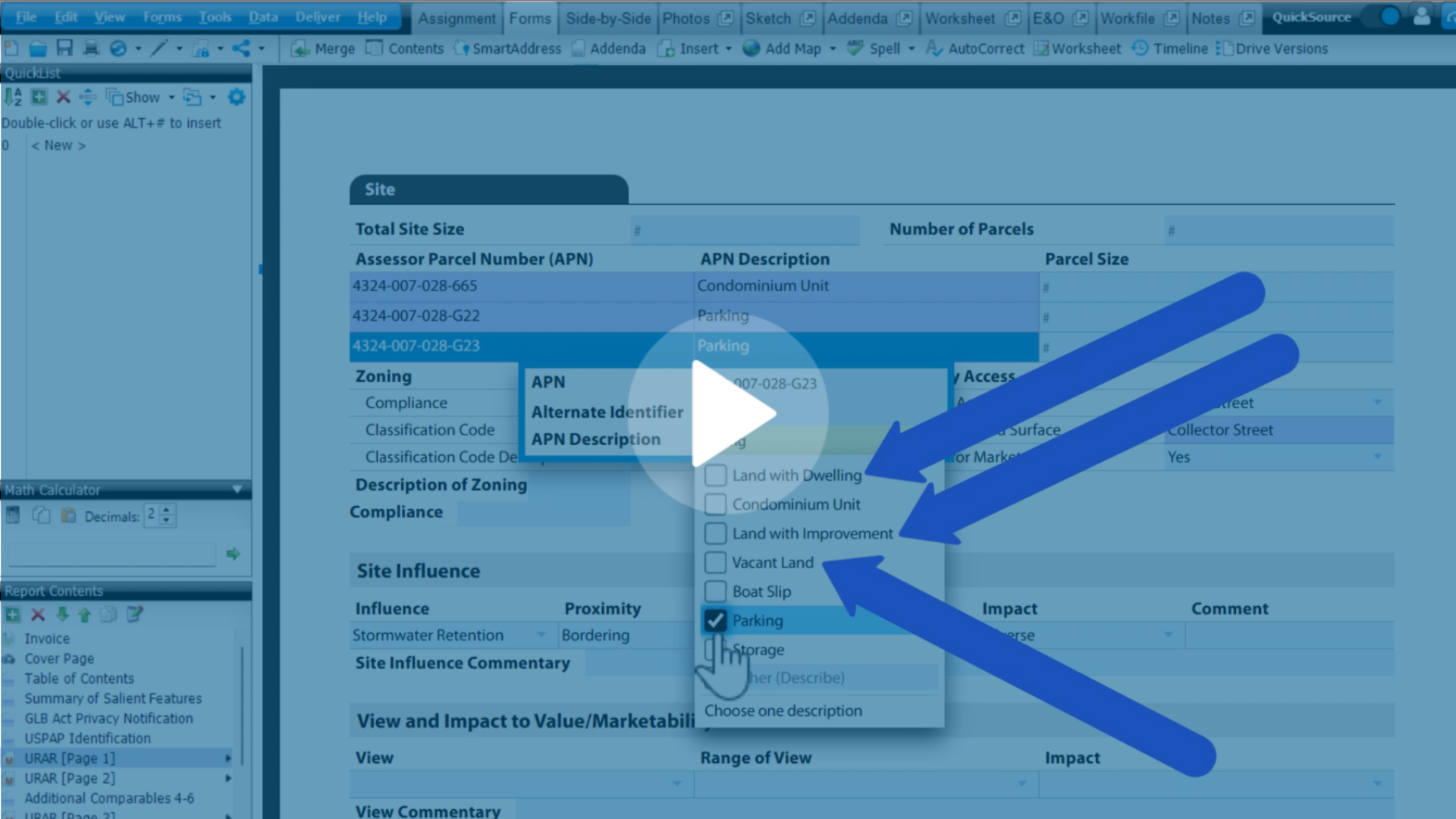The image size is (1456, 819).
Task: Save the report with the floppy disk icon
Action: click(x=64, y=49)
